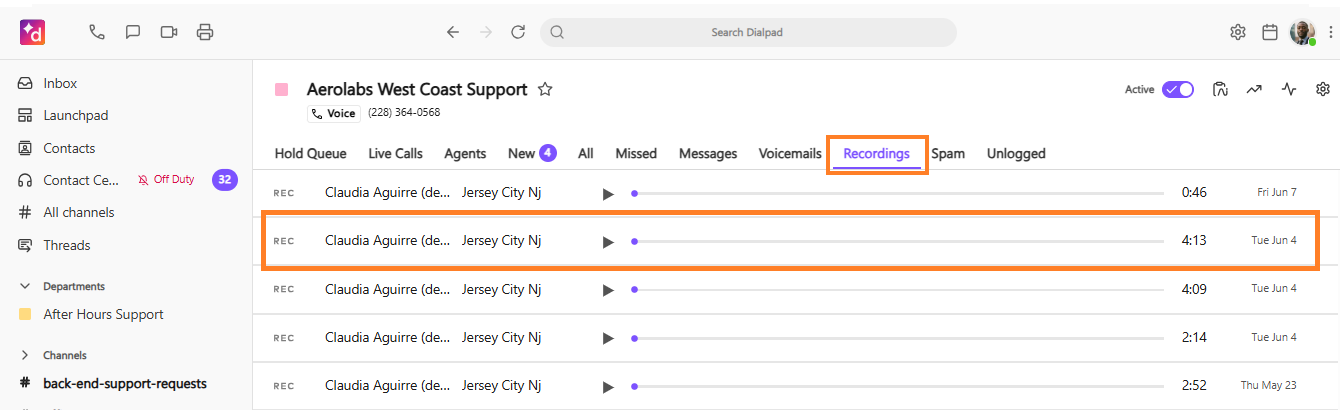Screen dimensions: 1340x413
Task: Expand the Channels section
Action: tap(25, 355)
